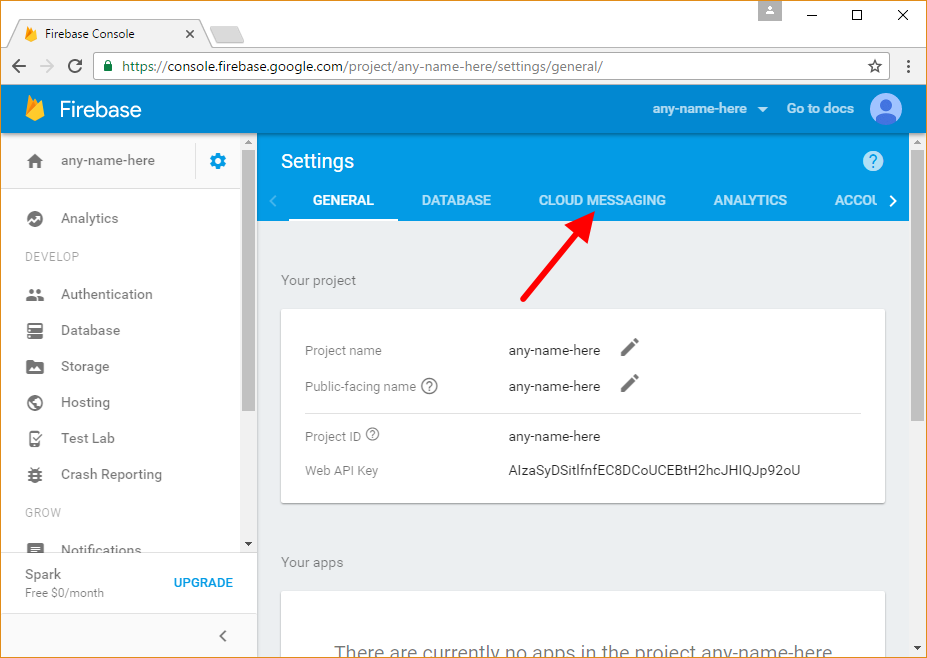Open the Analytics sidebar icon
Viewport: 927px width, 658px height.
click(35, 219)
